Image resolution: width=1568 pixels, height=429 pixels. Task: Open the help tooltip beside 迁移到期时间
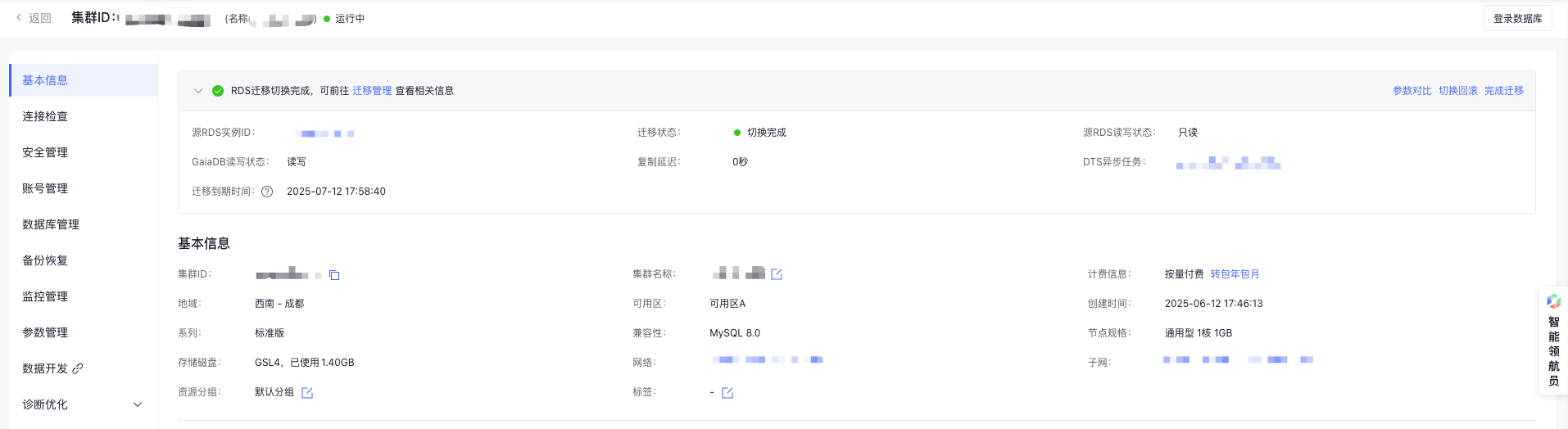267,192
